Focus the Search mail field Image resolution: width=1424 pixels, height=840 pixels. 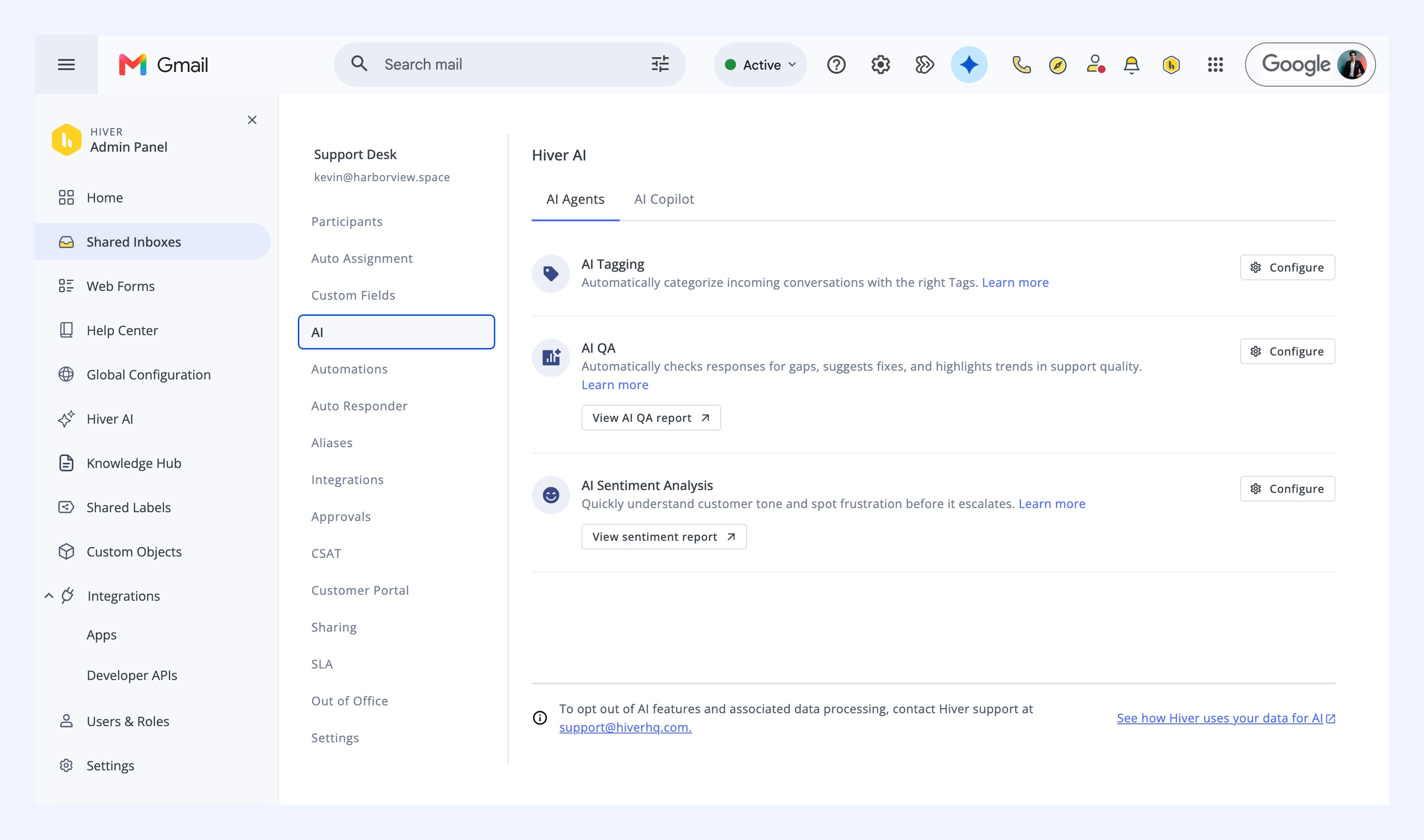click(x=510, y=65)
